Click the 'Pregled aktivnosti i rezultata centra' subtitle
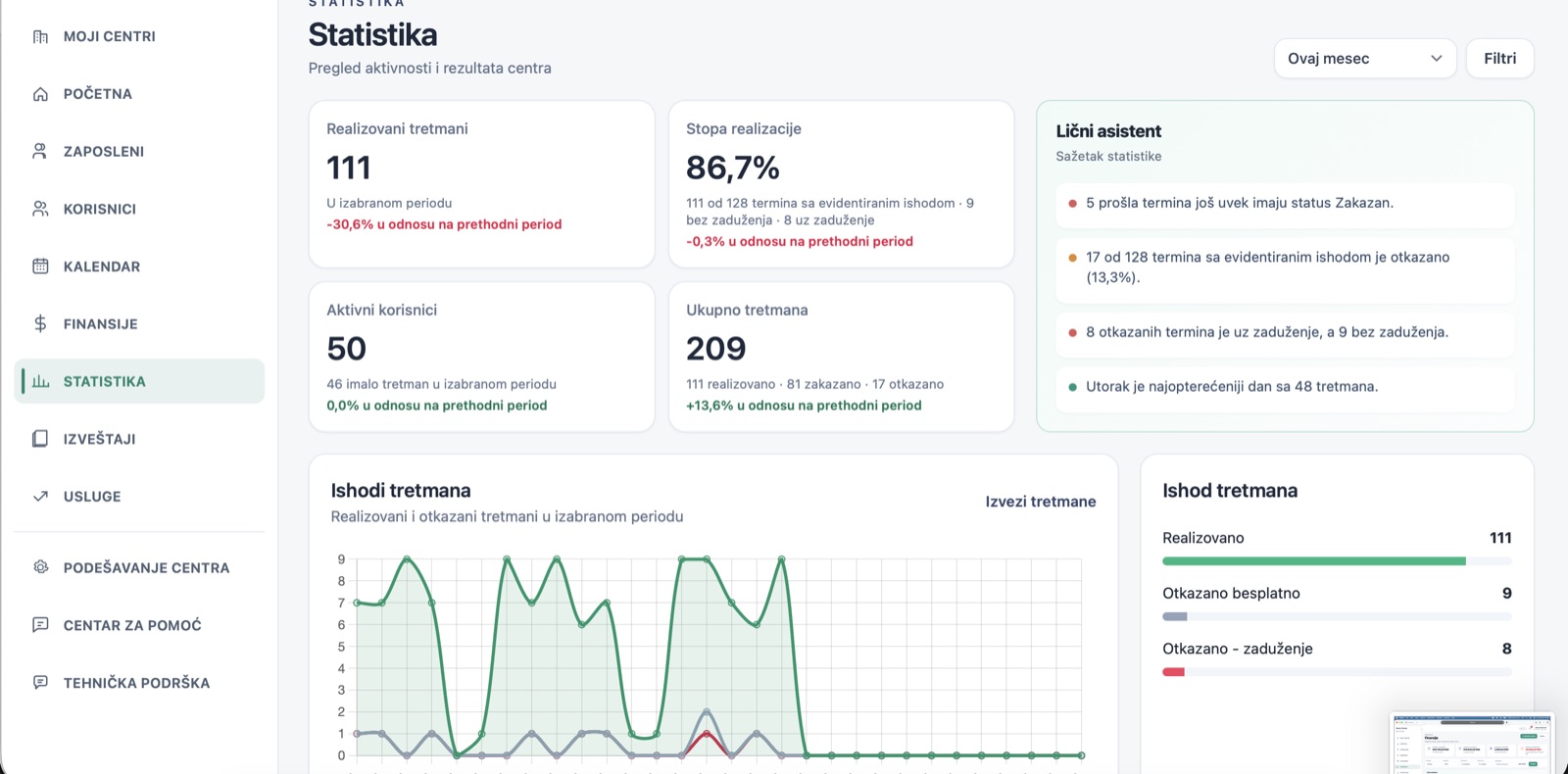The width and height of the screenshot is (1568, 774). pos(430,69)
